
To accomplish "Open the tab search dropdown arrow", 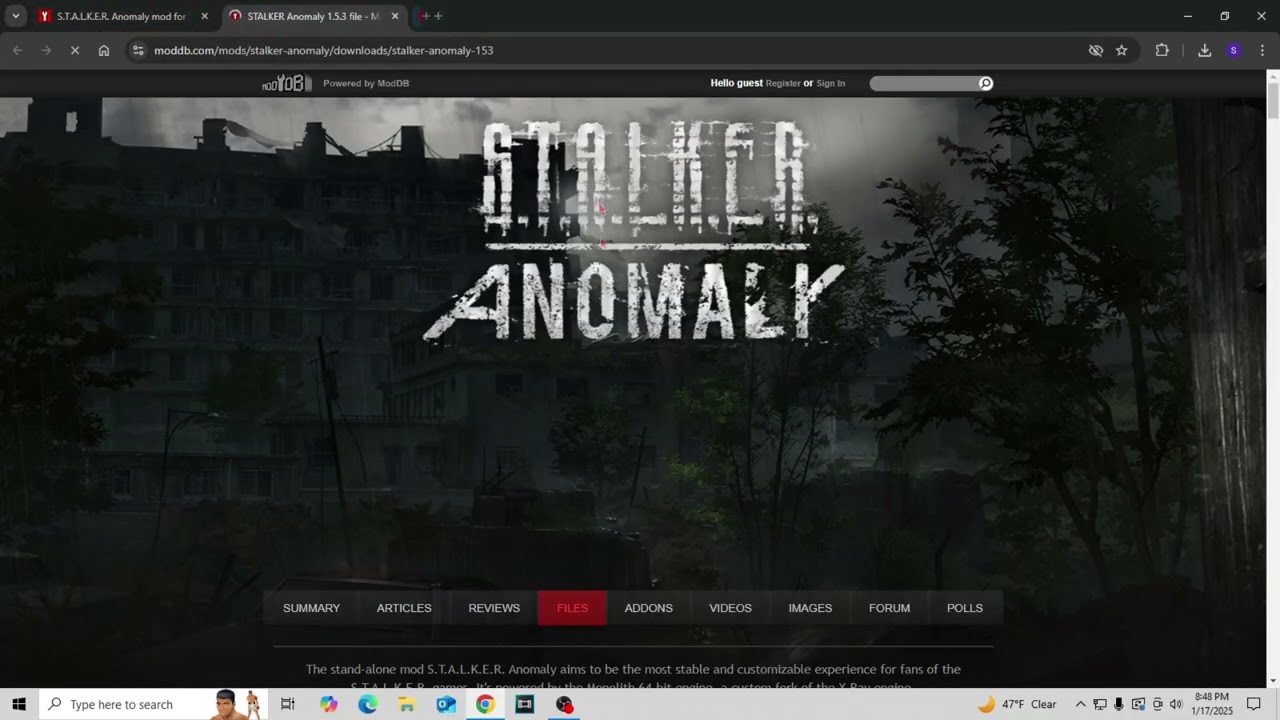I will (16, 16).
